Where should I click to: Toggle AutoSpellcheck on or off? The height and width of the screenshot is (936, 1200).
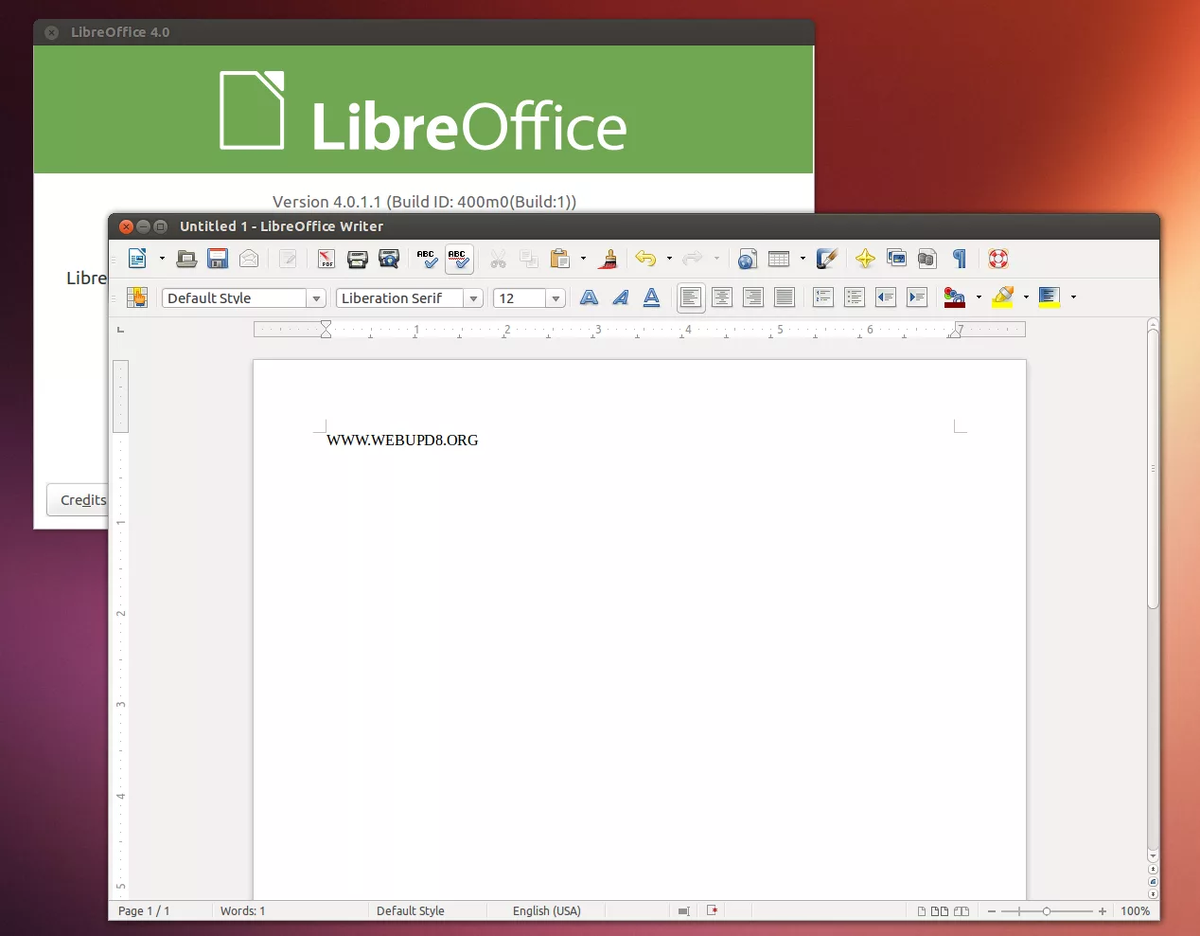(458, 258)
